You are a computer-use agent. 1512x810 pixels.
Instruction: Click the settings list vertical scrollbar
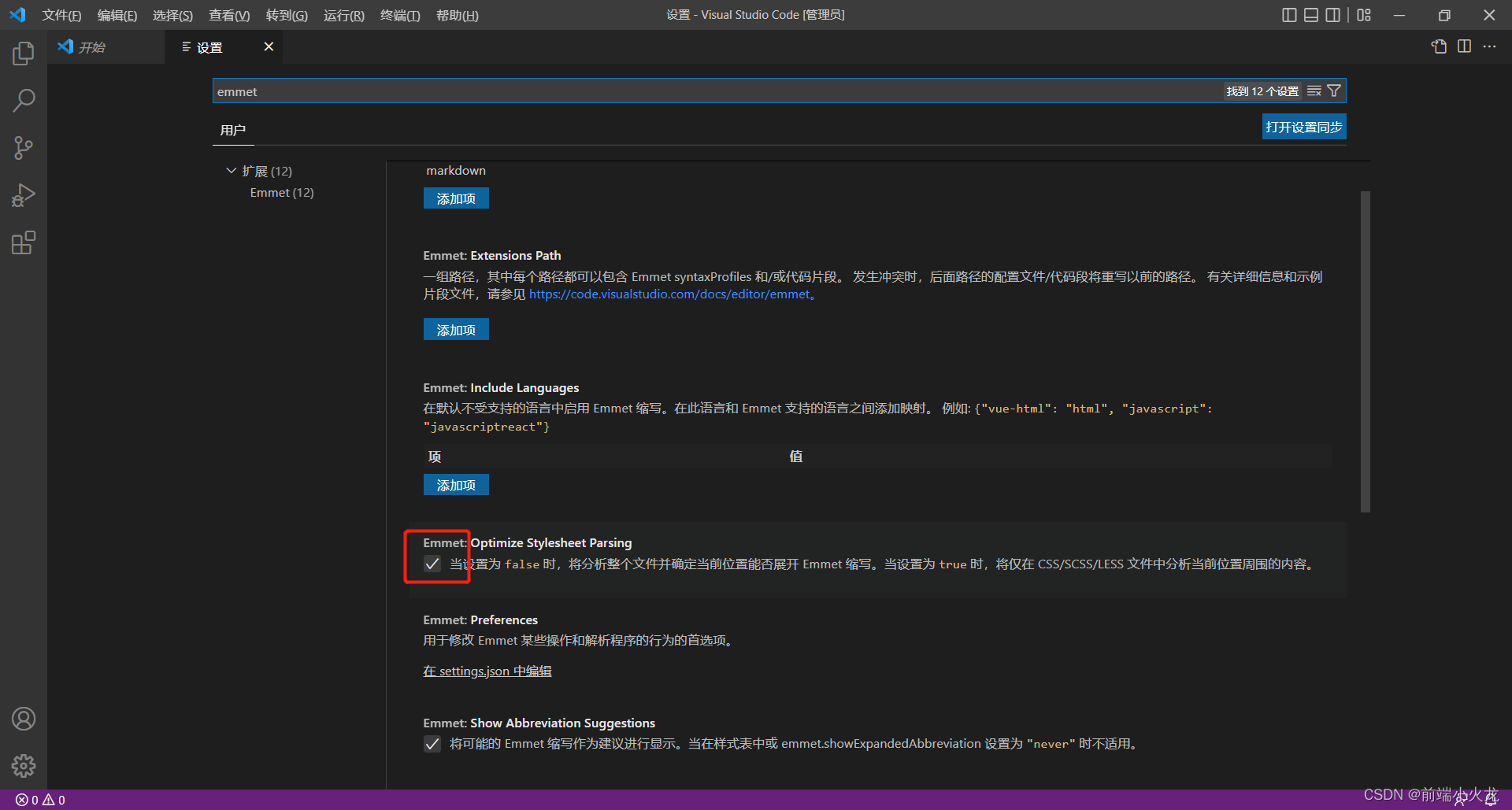tap(1366, 352)
